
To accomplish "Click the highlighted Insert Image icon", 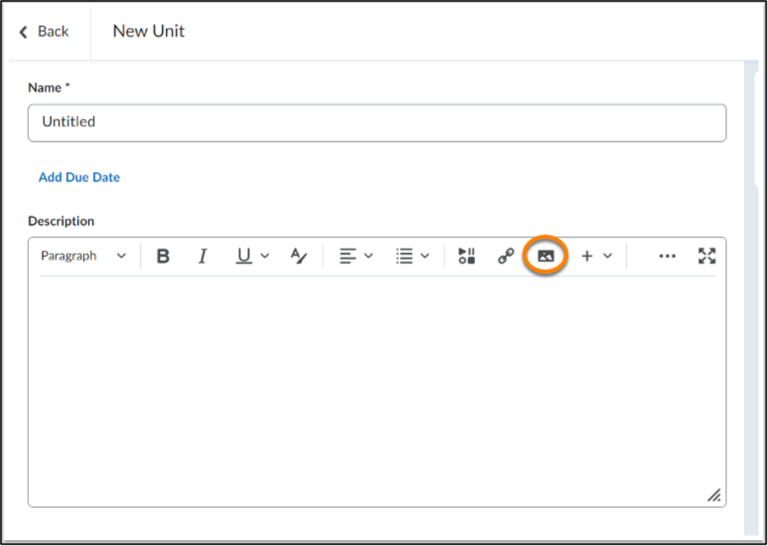I will pyautogui.click(x=545, y=256).
